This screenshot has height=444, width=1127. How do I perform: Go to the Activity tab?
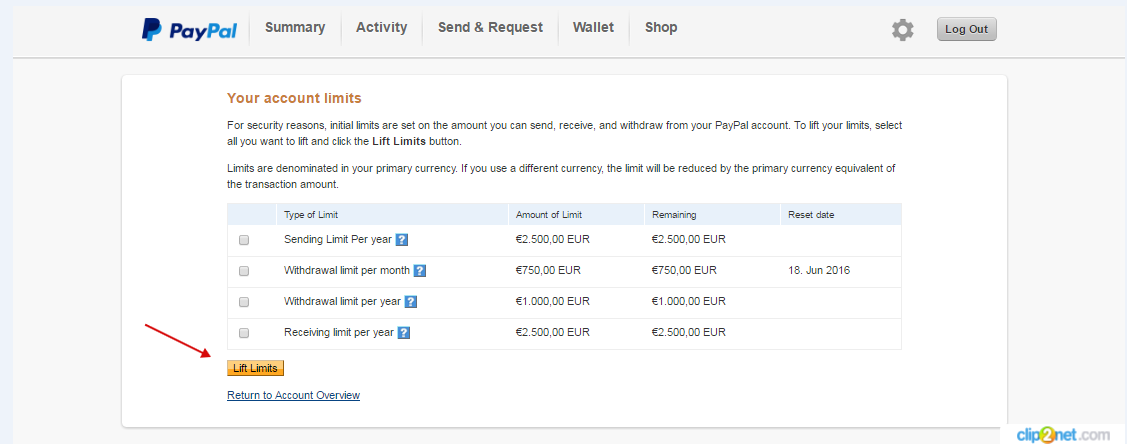point(382,27)
